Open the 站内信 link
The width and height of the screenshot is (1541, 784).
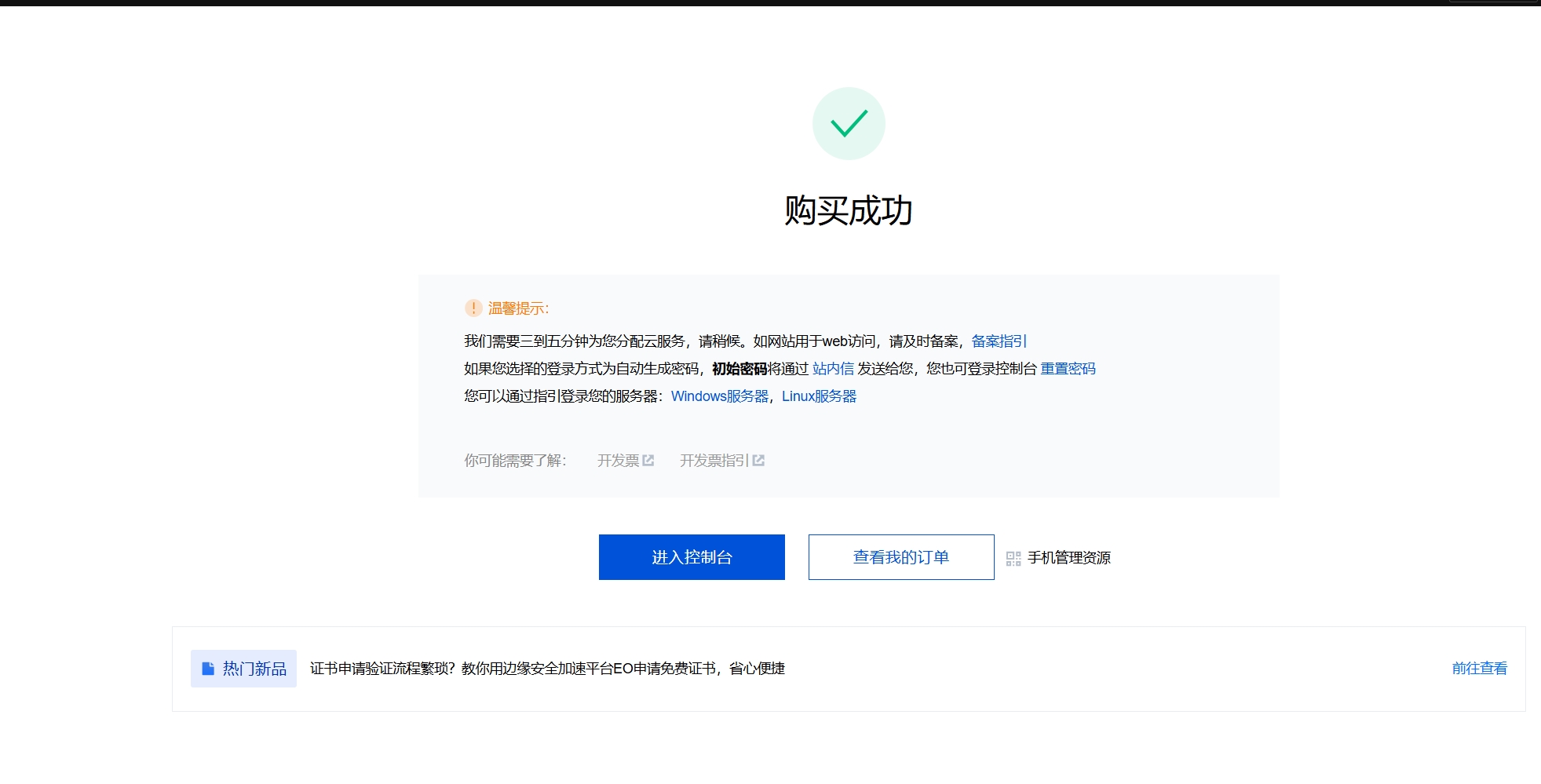[833, 369]
